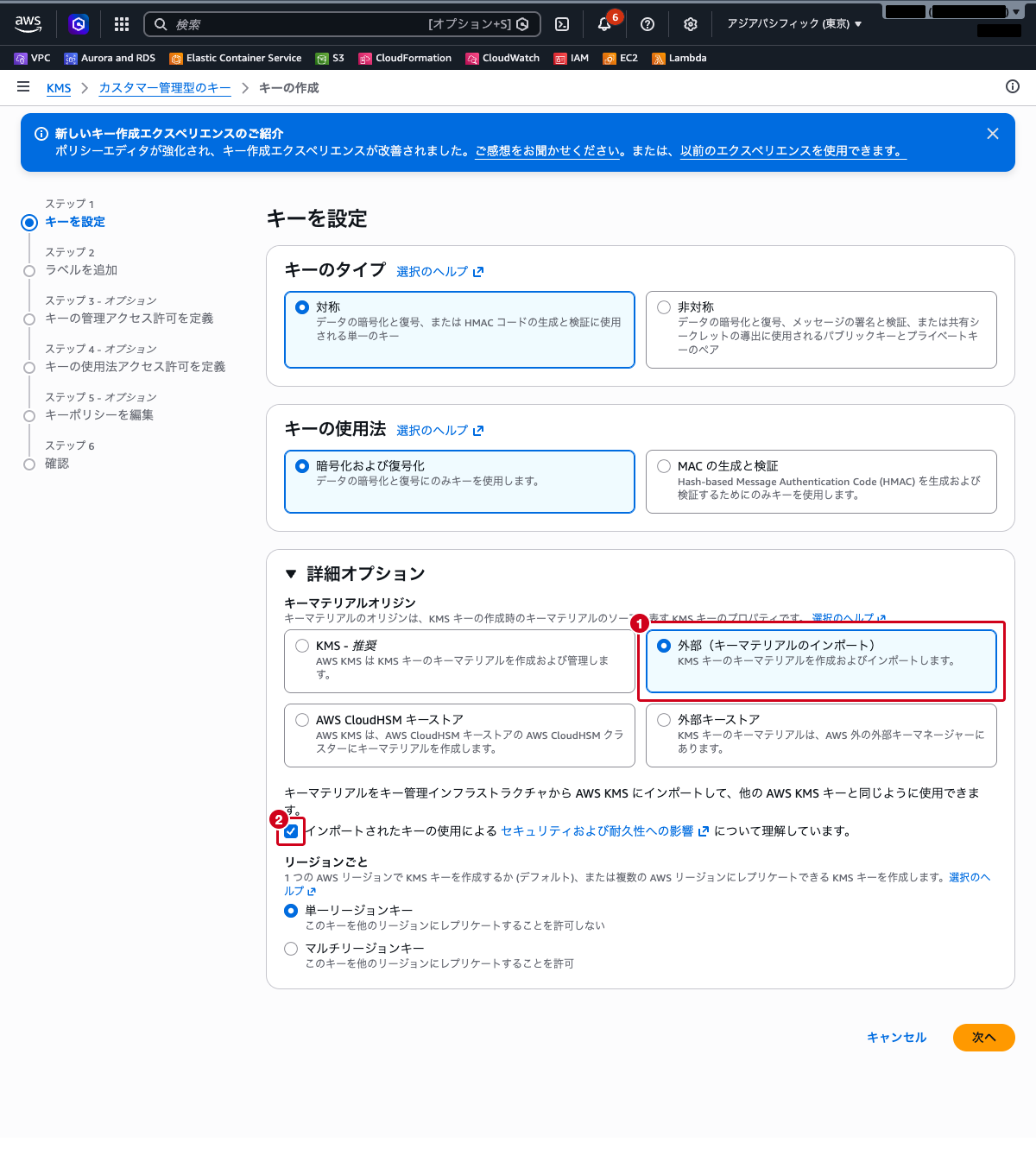Open キーの使用法 選択のヘルプ link
Image resolution: width=1036 pixels, height=1168 pixels.
[440, 431]
